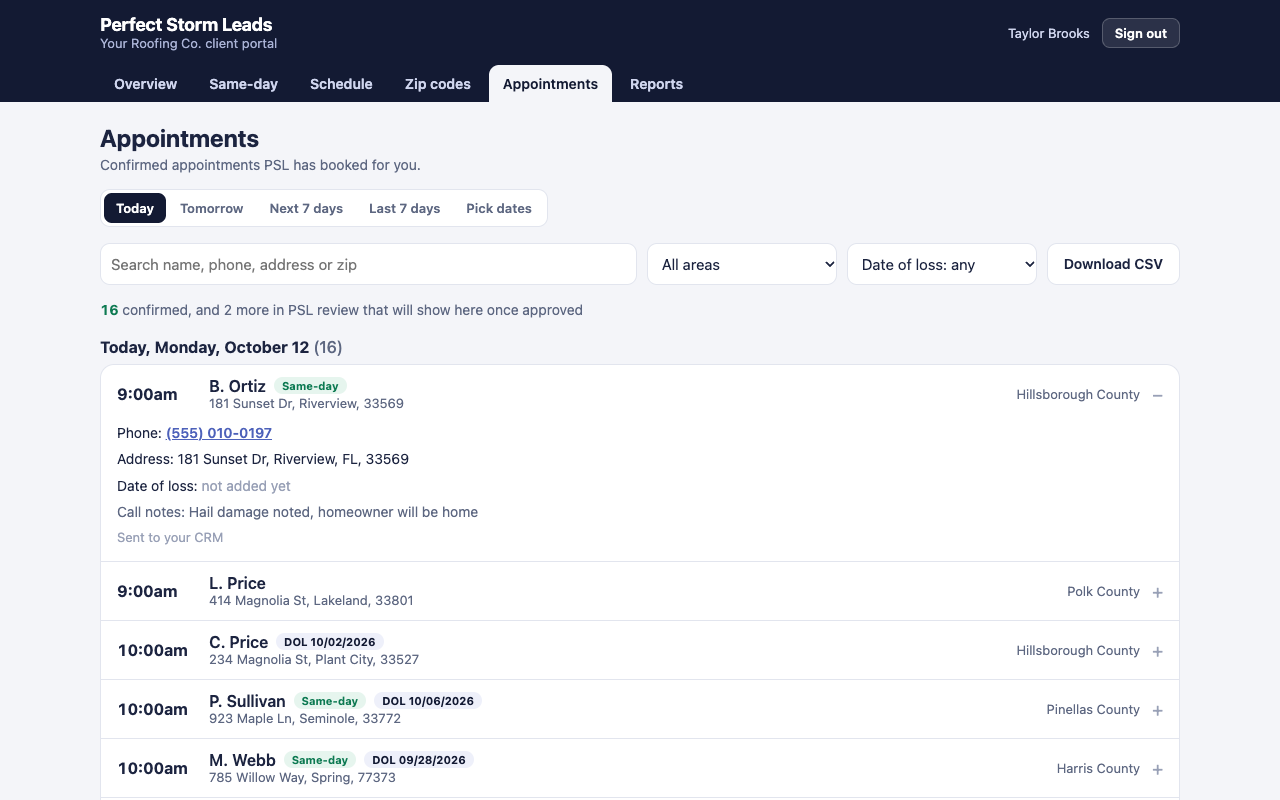Image resolution: width=1280 pixels, height=800 pixels.
Task: Expand the L. Price appointment row
Action: [1157, 592]
